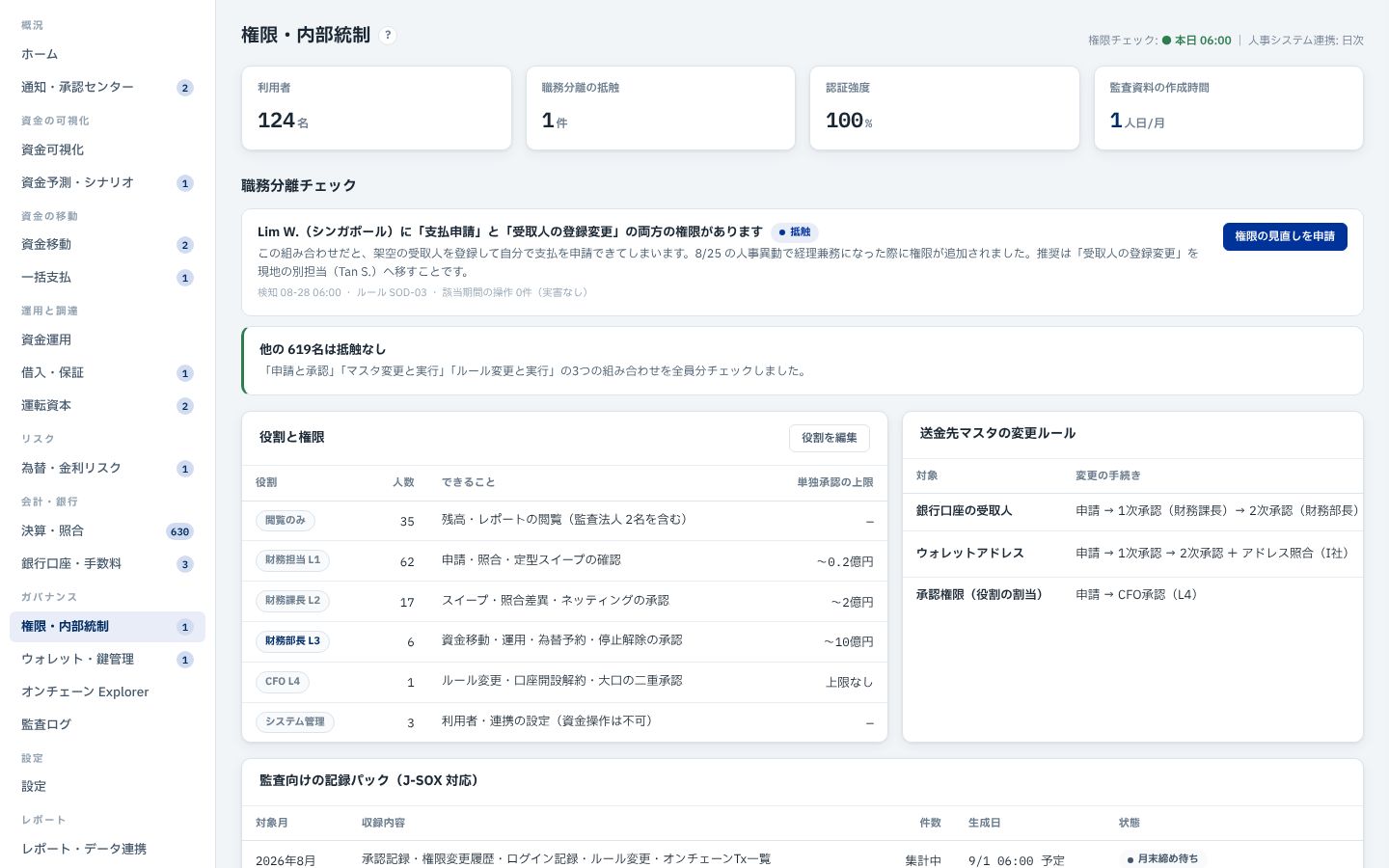
Task: Select the 閲覧のみ role chip
Action: pyautogui.click(x=286, y=520)
